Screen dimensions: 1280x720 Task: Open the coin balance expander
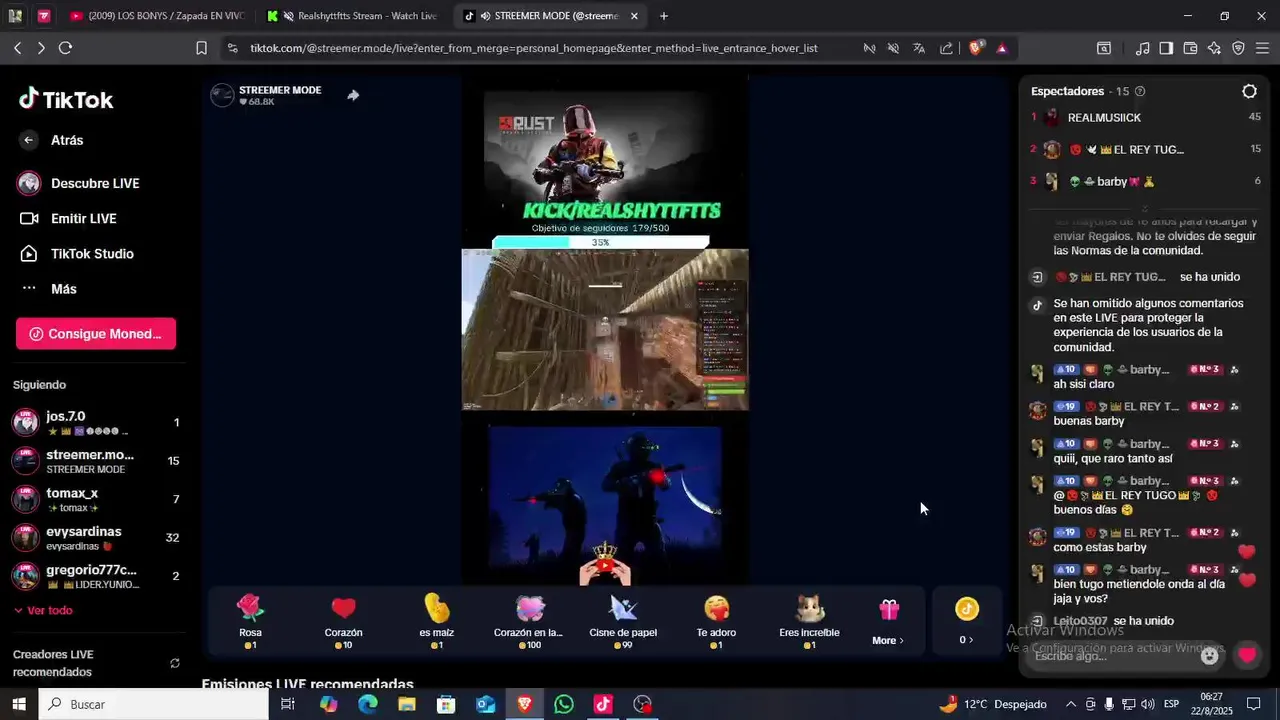(x=966, y=621)
